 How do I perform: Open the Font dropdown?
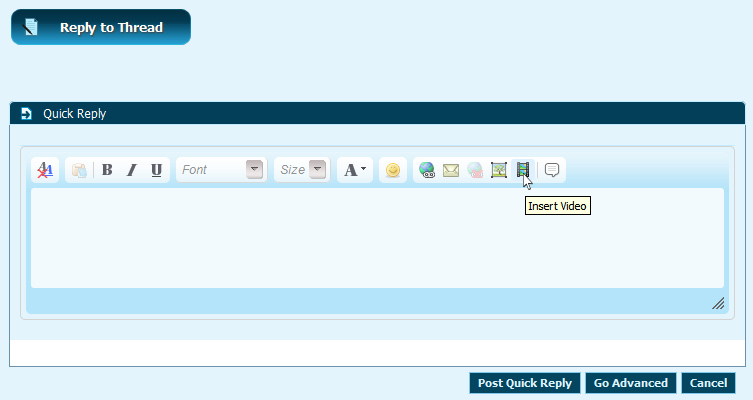tap(221, 170)
